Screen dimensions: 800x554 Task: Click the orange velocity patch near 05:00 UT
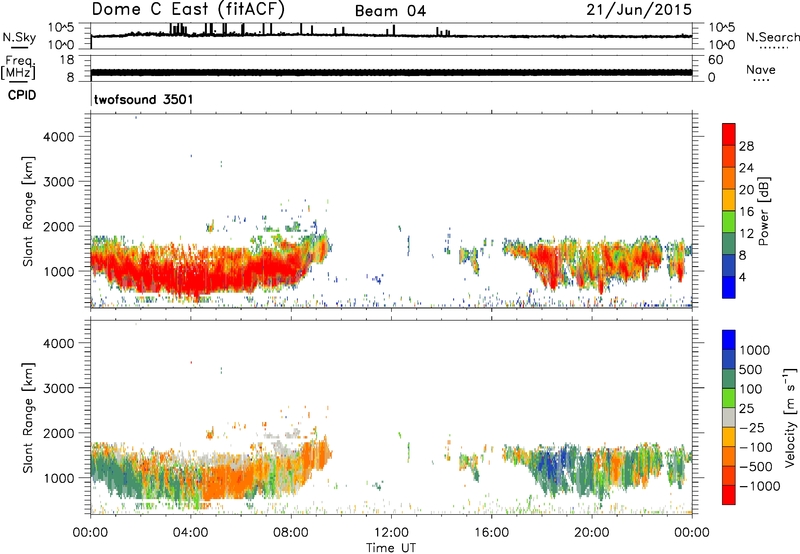pyautogui.click(x=227, y=482)
